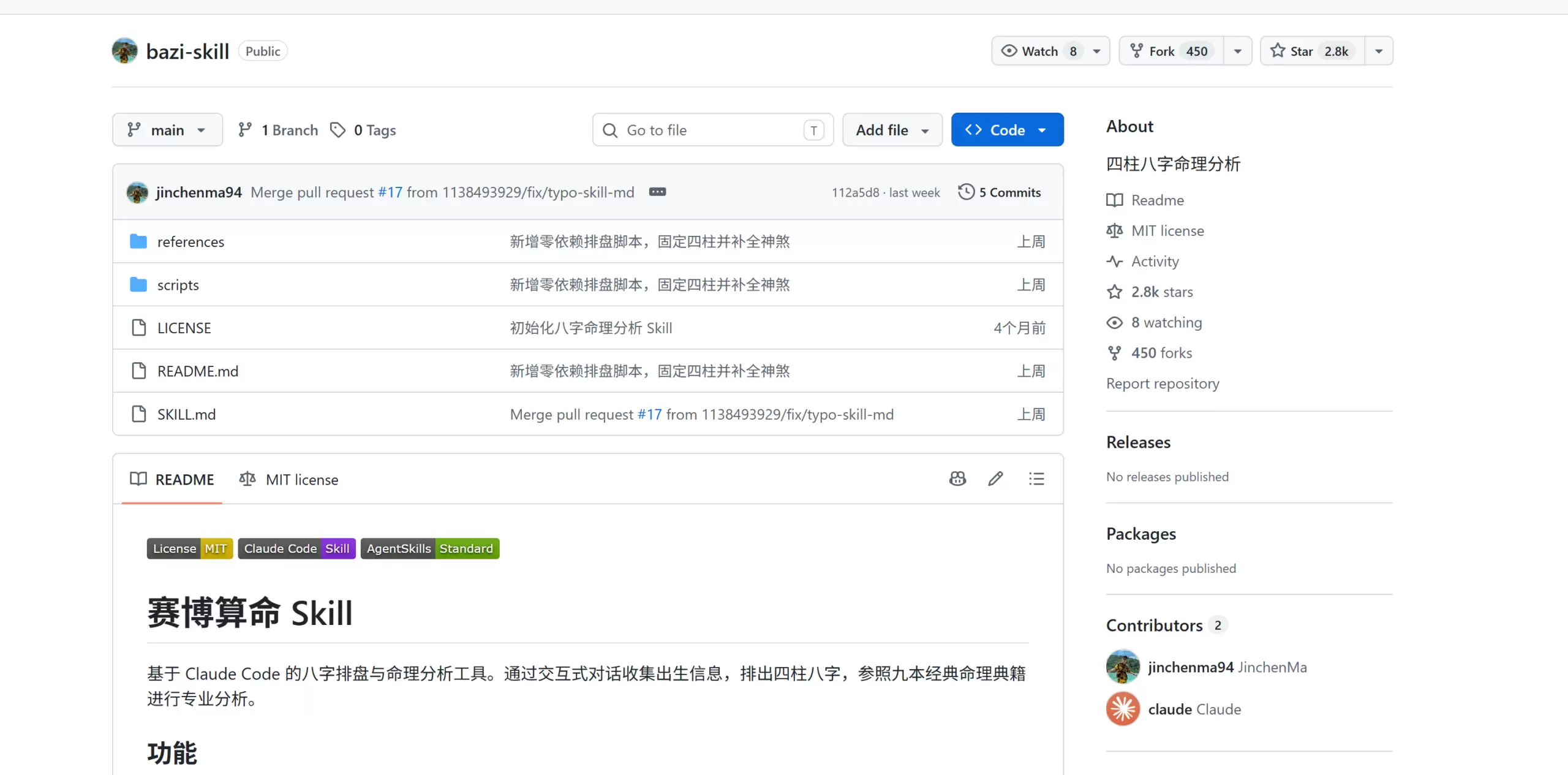The image size is (1568, 775).
Task: Click the references commit message 新增零依赖排盘脚本
Action: click(650, 241)
